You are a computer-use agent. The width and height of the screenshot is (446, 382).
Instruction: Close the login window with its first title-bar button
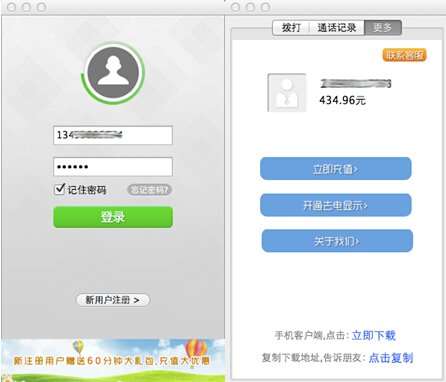coord(12,7)
